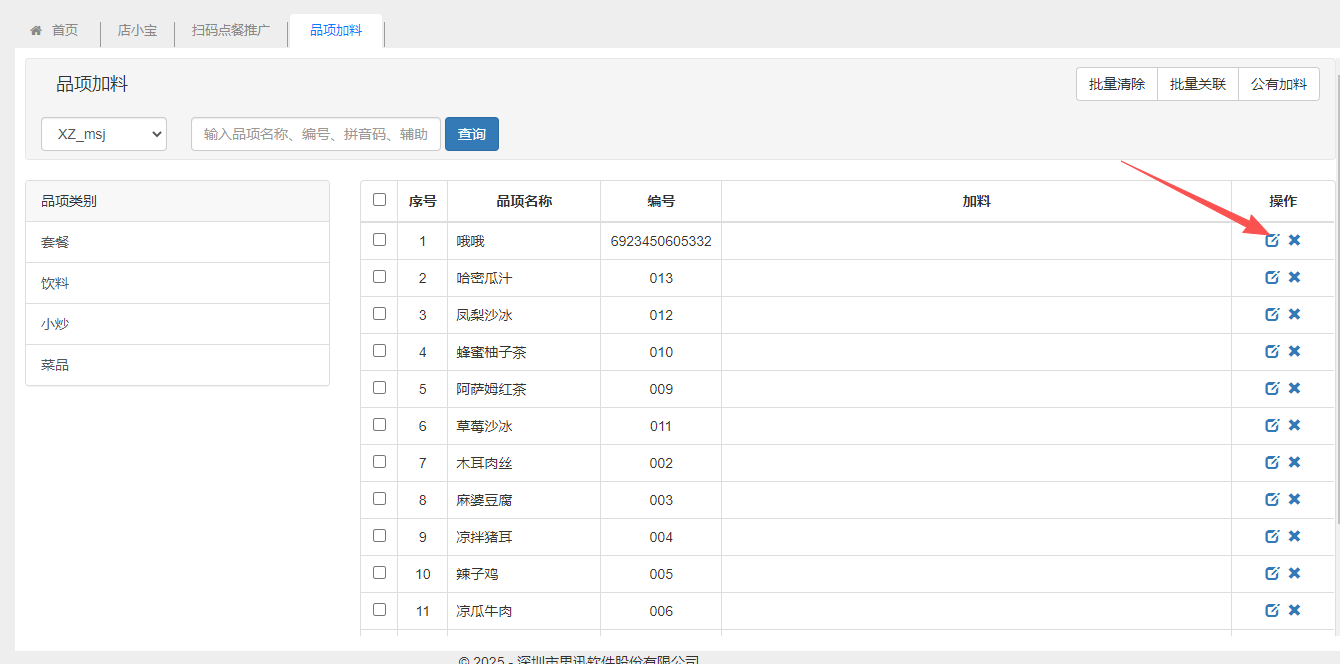Click the 批量清除 button
The width and height of the screenshot is (1340, 664).
tap(1117, 84)
